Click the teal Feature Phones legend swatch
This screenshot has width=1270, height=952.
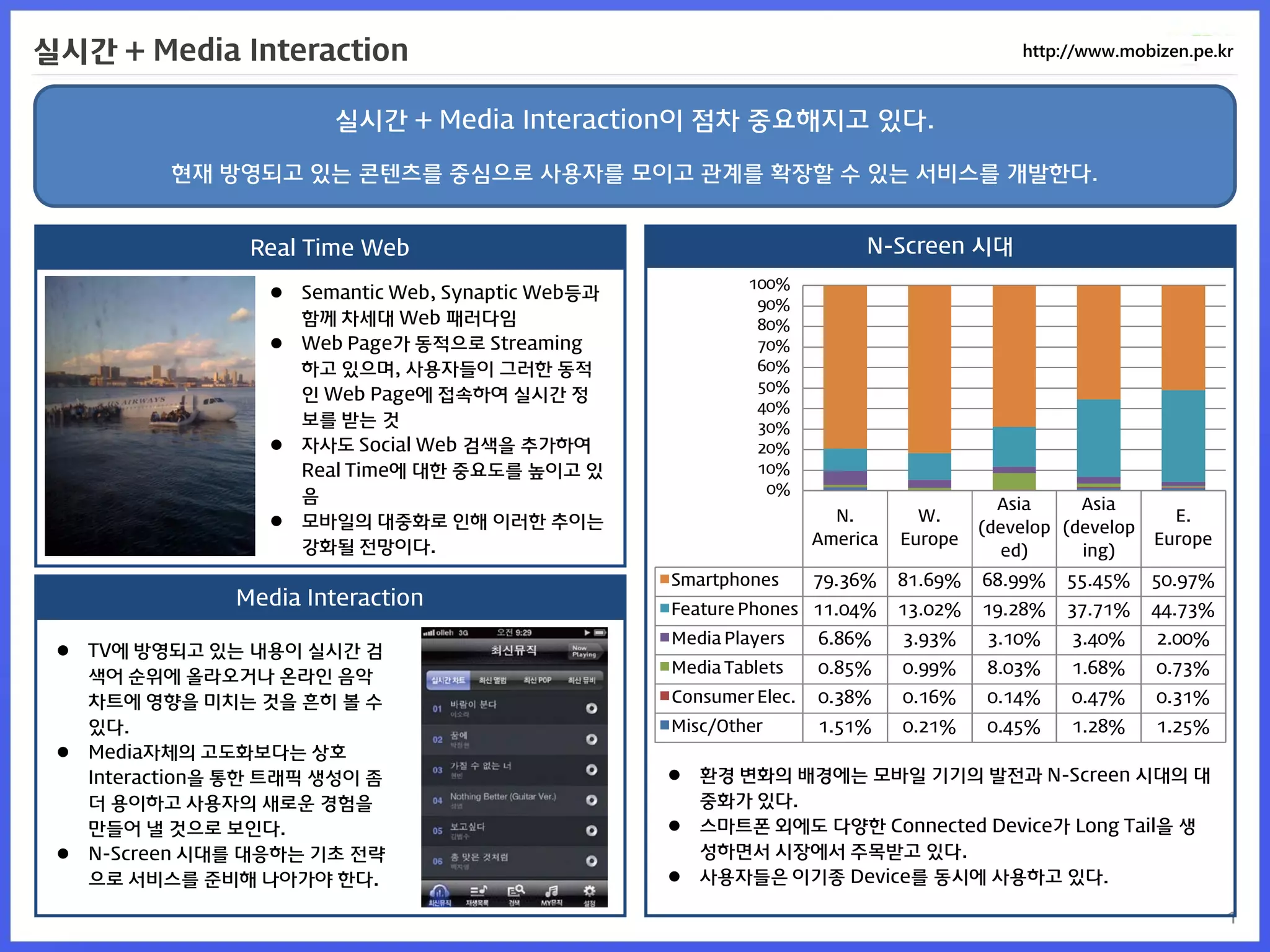click(665, 608)
